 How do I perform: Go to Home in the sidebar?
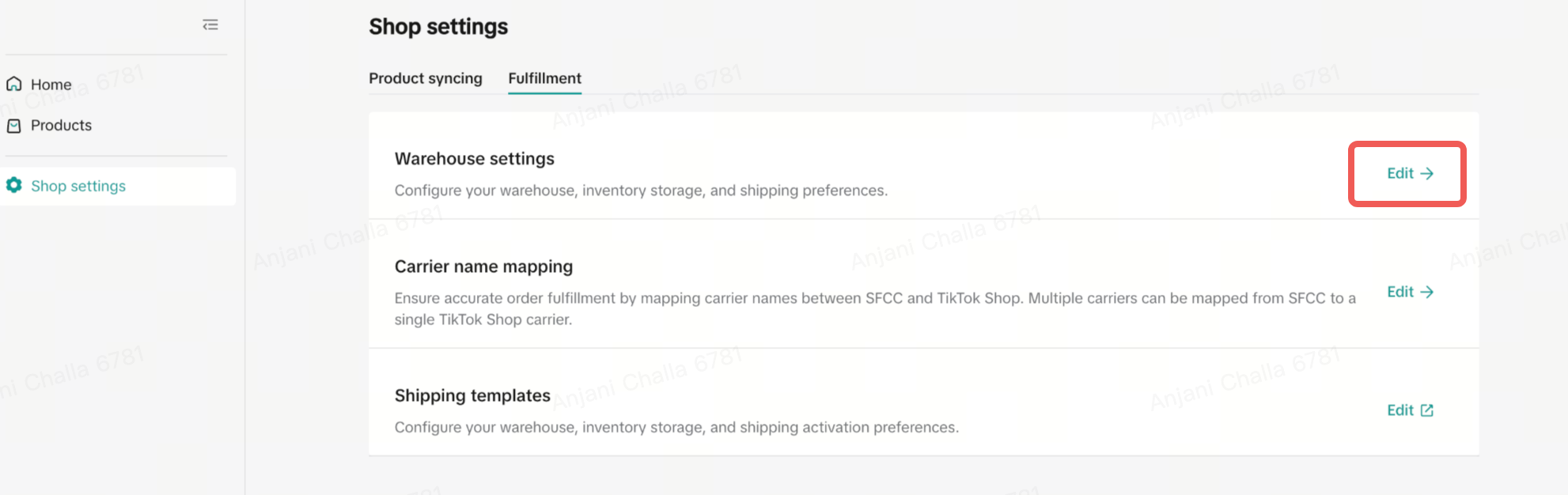click(51, 85)
